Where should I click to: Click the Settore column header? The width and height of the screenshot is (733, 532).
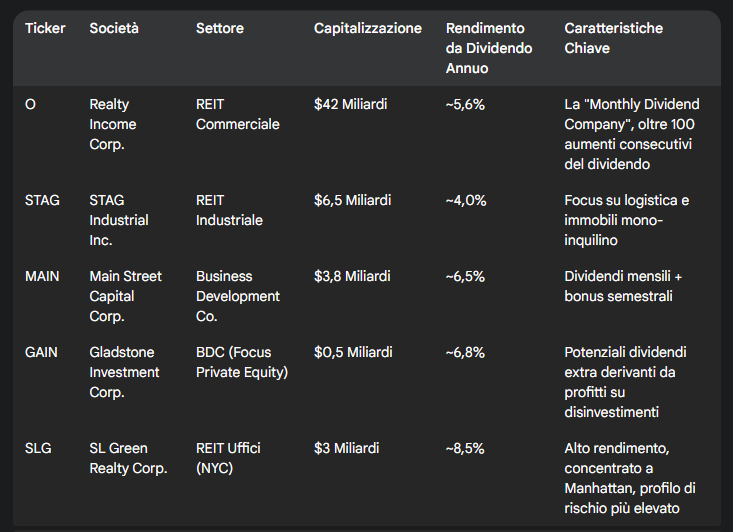219,28
